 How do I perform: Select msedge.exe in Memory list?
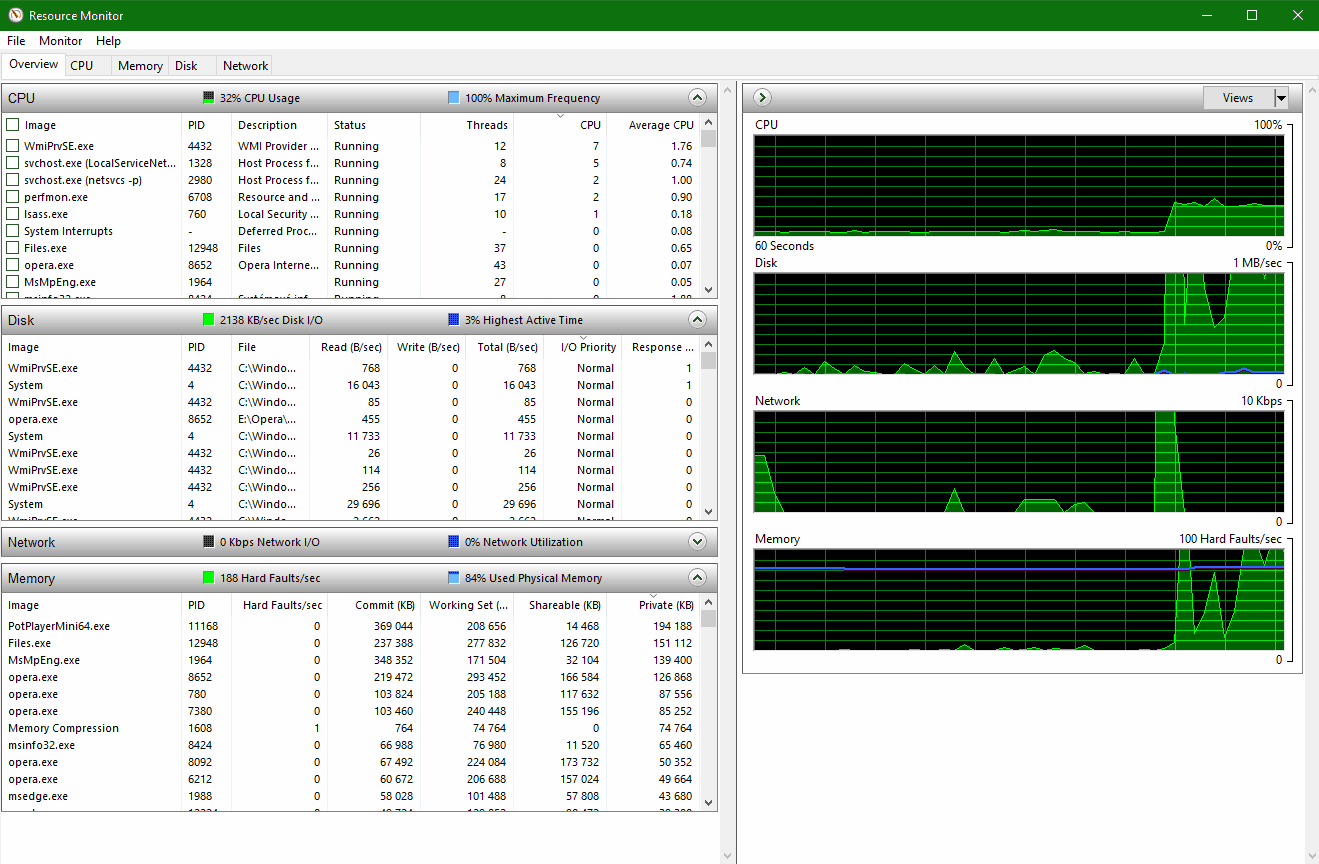pos(351,796)
